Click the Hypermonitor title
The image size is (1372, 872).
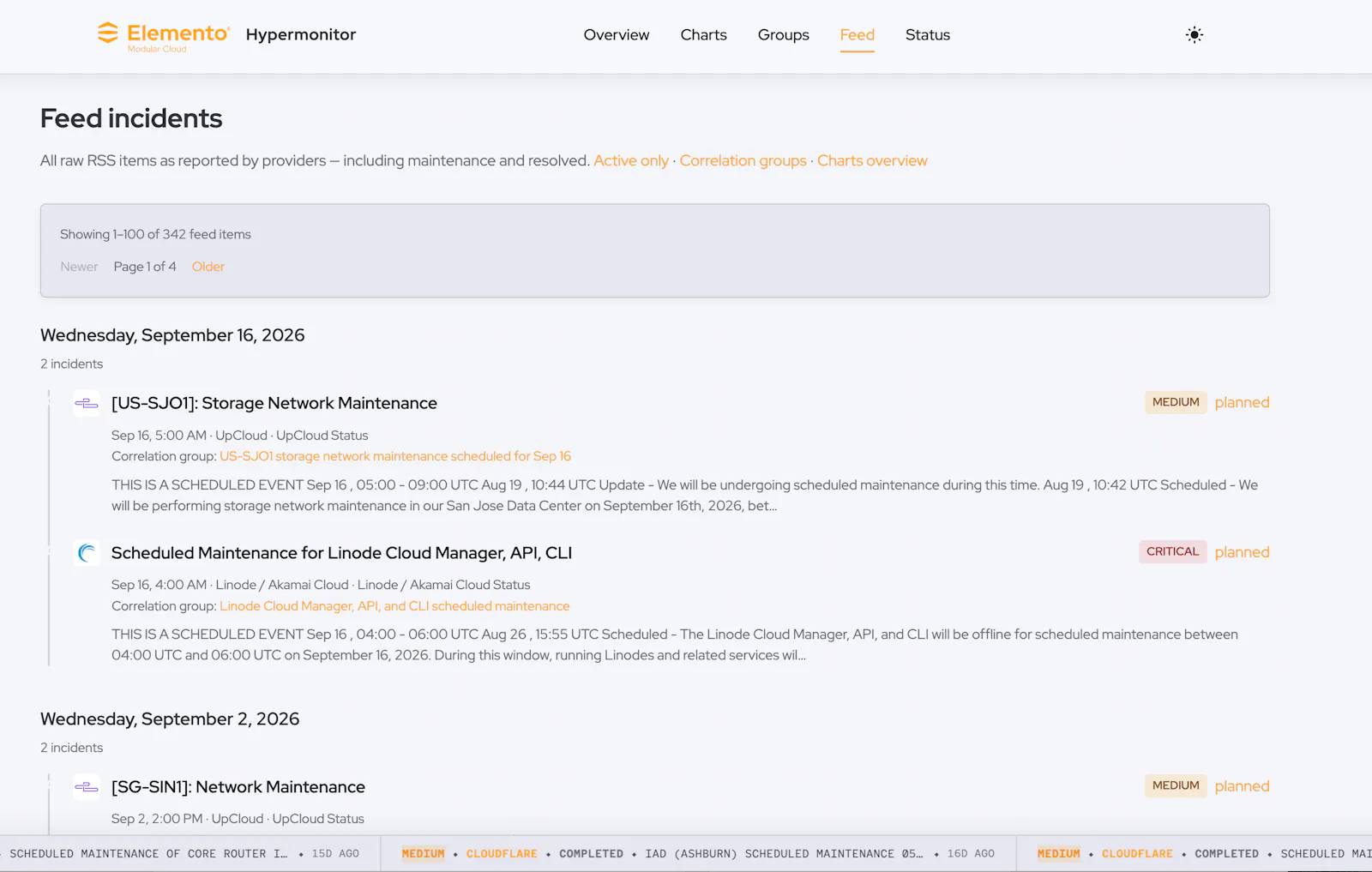point(301,35)
